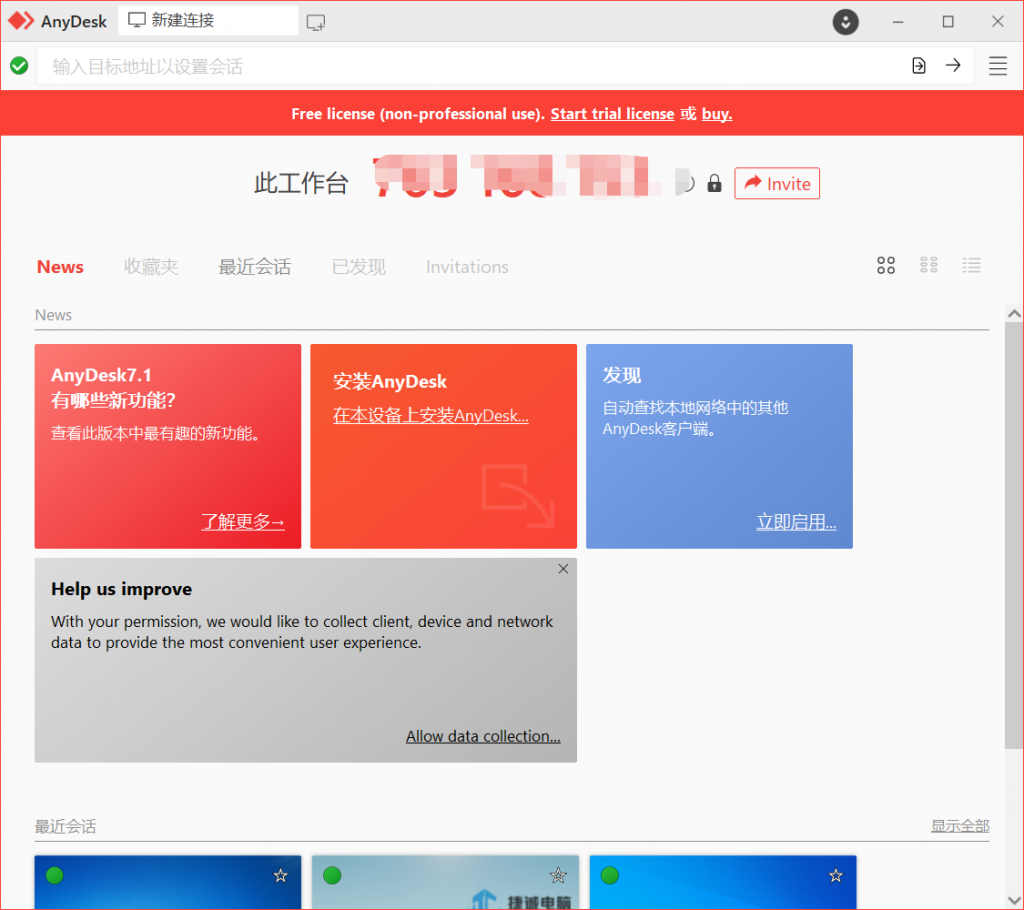This screenshot has height=910, width=1024.
Task: Click the file transfer browse icon
Action: (x=919, y=66)
